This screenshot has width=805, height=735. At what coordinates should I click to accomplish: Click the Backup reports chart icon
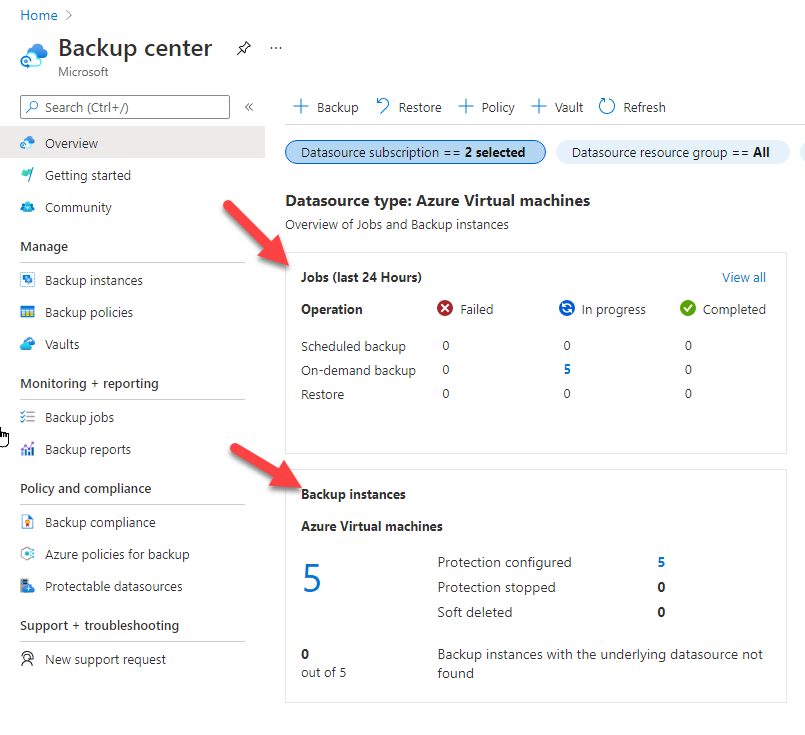point(27,449)
